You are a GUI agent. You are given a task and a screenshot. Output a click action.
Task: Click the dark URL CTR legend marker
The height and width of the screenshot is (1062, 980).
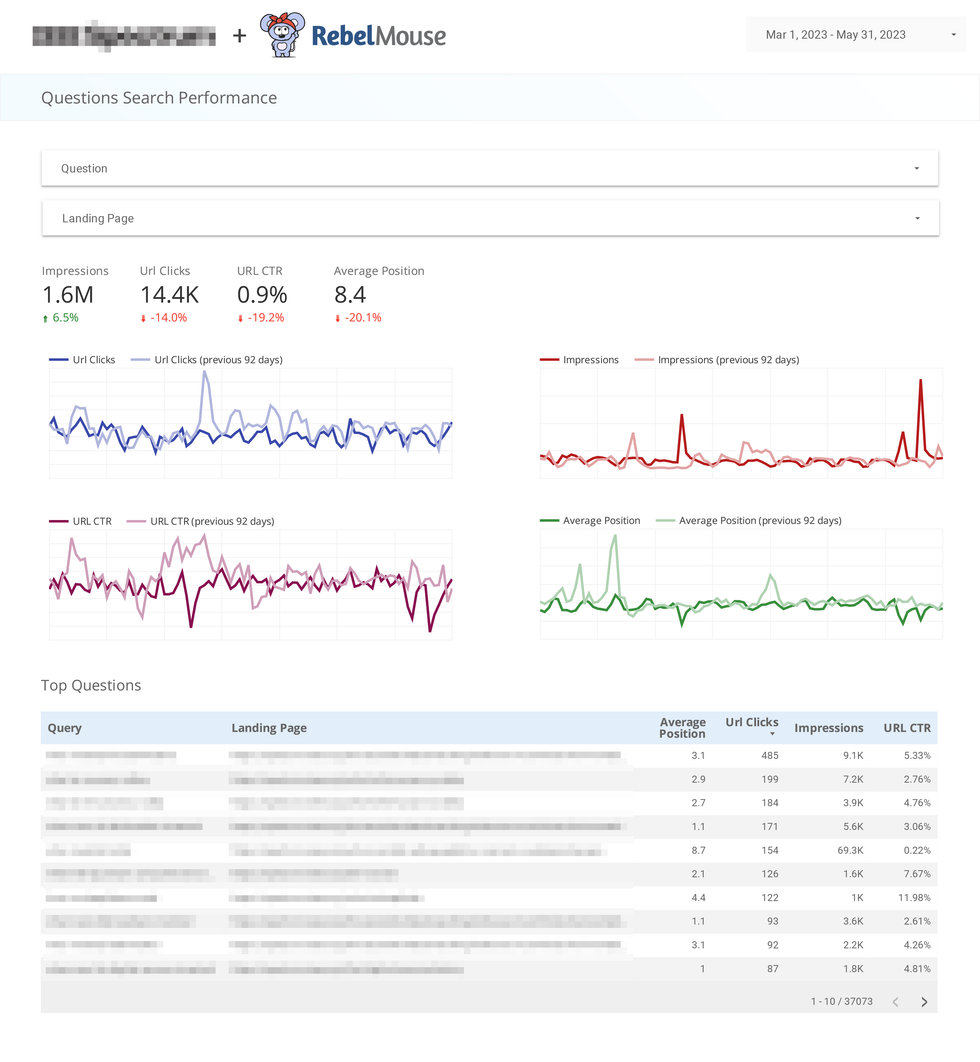(58, 520)
